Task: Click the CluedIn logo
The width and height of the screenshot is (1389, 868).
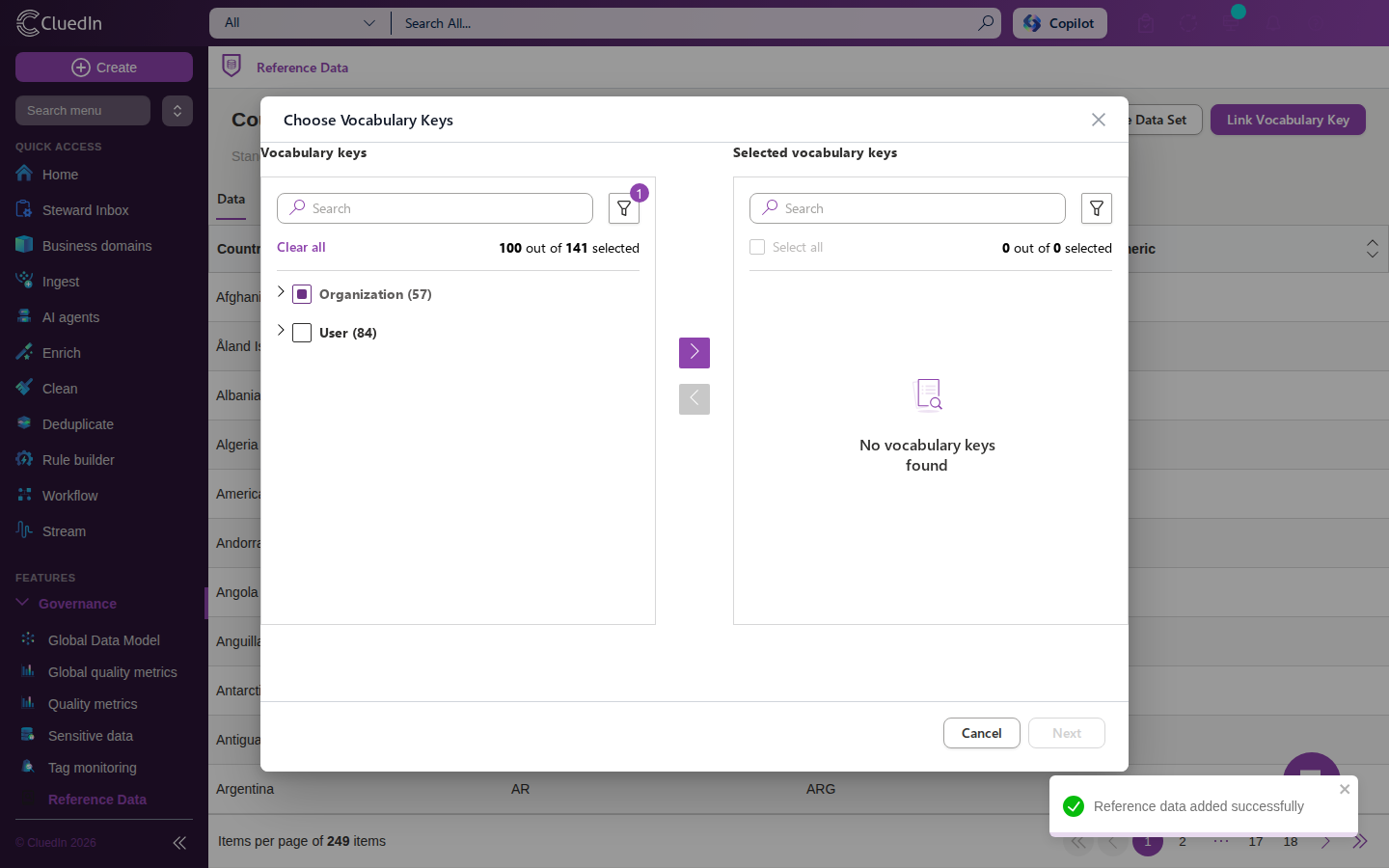Action: click(x=60, y=23)
